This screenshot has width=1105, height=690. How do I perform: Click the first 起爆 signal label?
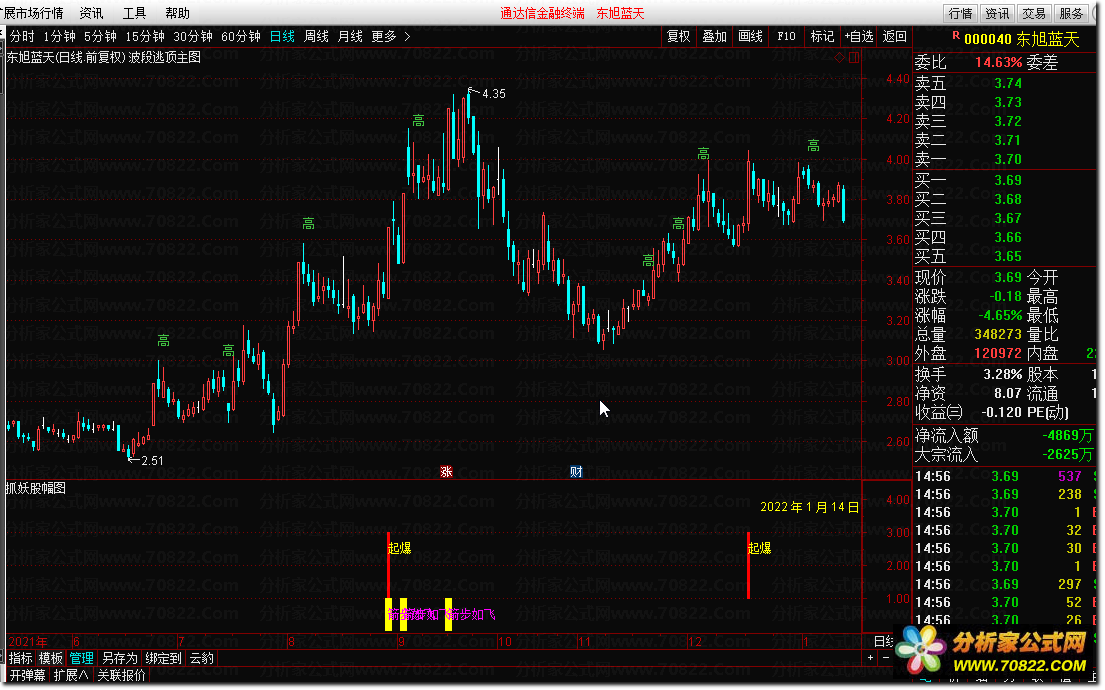pos(400,548)
